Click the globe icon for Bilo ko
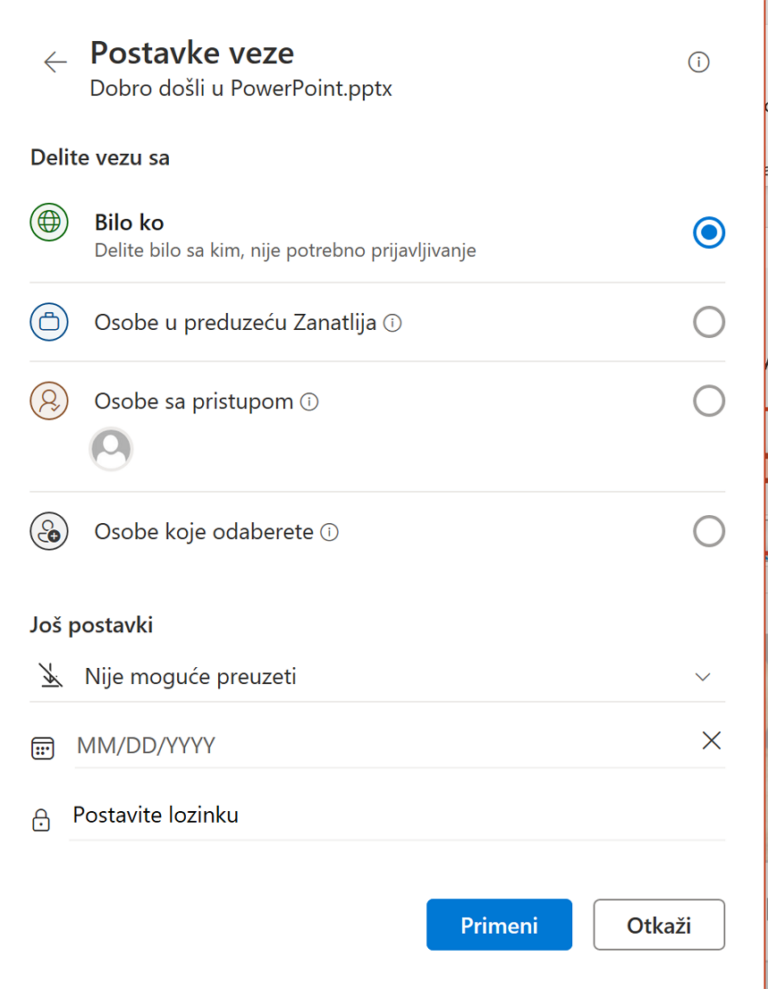The height and width of the screenshot is (989, 768). coord(49,222)
